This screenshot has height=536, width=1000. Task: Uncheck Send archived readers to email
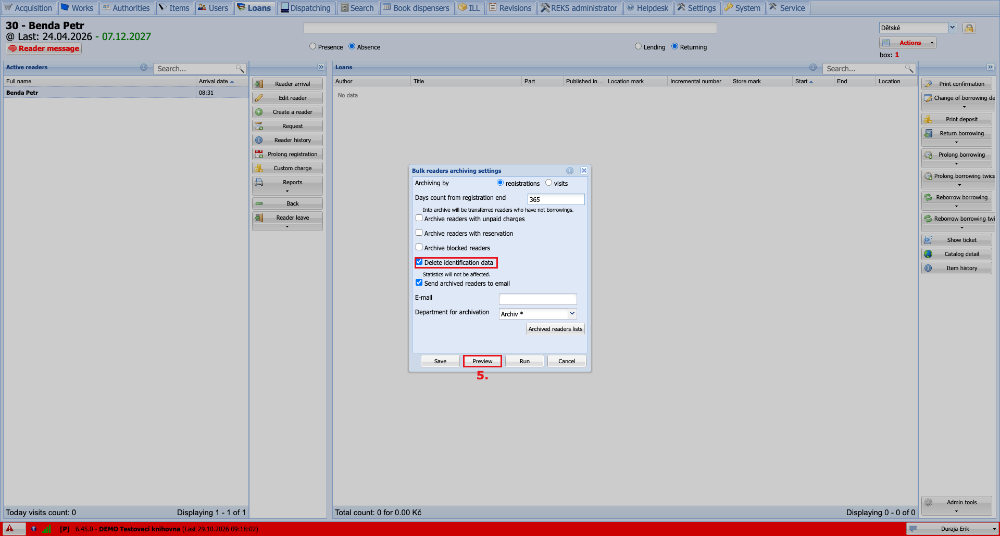[x=419, y=283]
